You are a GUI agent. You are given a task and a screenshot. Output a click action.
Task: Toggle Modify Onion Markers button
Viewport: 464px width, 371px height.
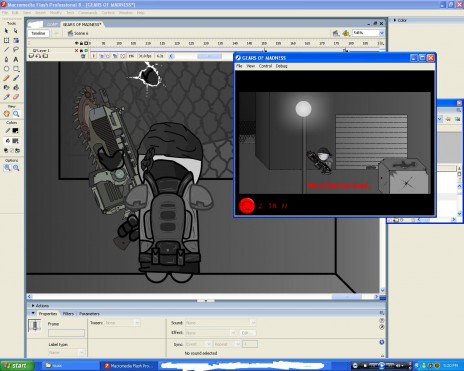123,56
